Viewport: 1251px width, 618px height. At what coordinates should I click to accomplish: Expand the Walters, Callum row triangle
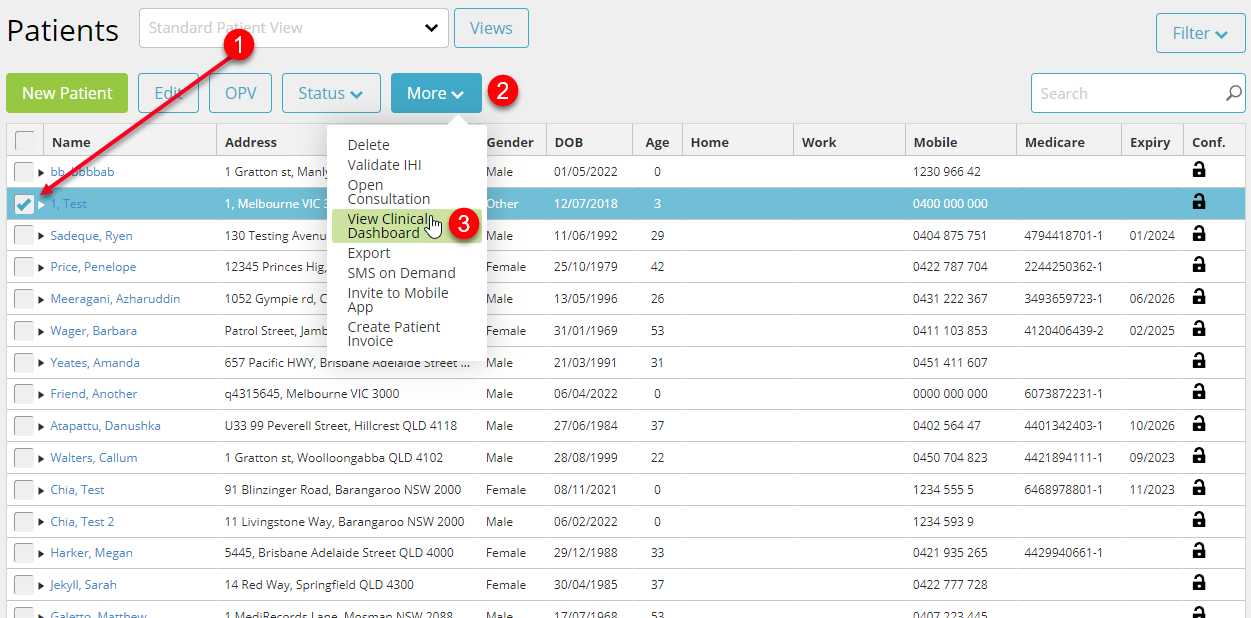tap(41, 458)
